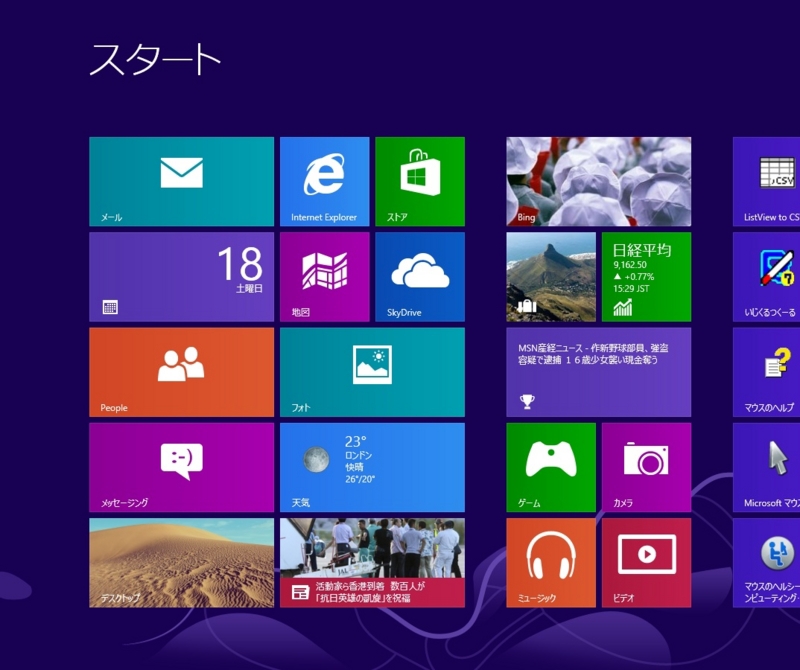The image size is (800, 670).
Task: Open the Mail (メール) tile
Action: (181, 181)
